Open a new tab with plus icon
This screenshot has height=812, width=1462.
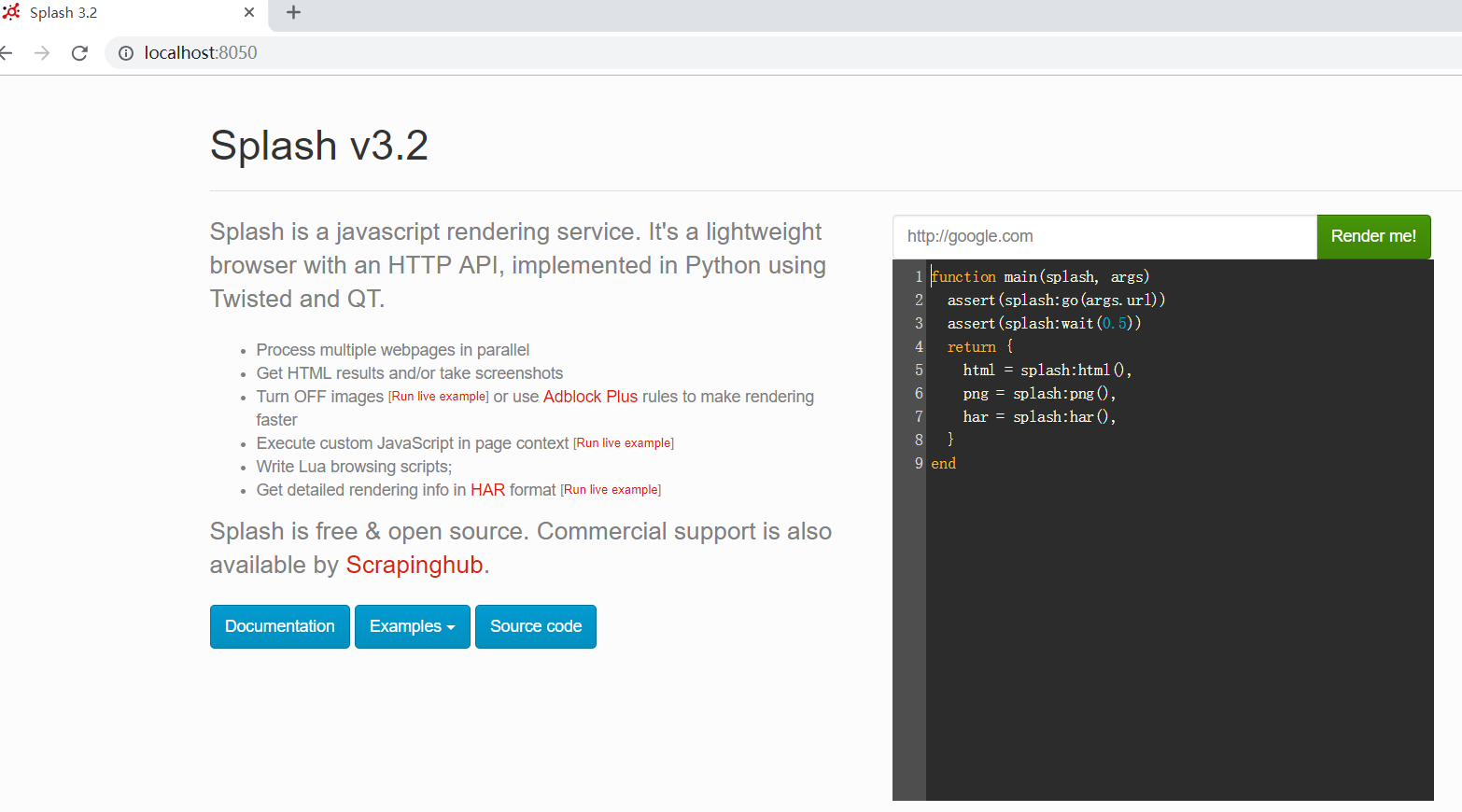coord(293,12)
